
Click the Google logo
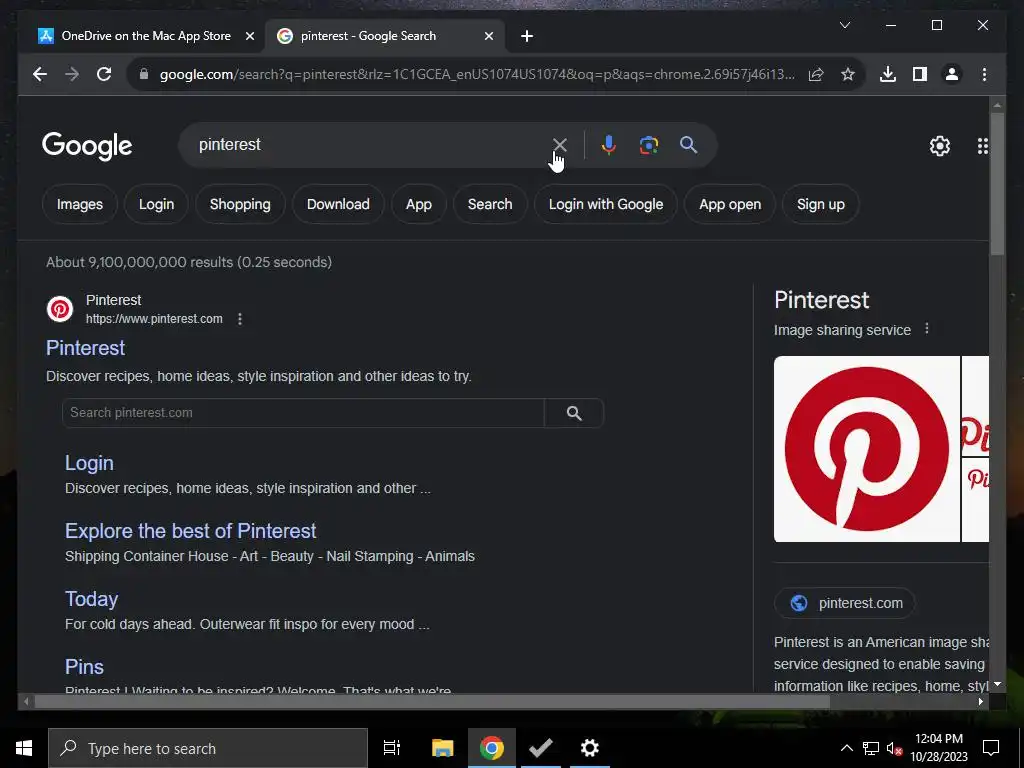(87, 146)
